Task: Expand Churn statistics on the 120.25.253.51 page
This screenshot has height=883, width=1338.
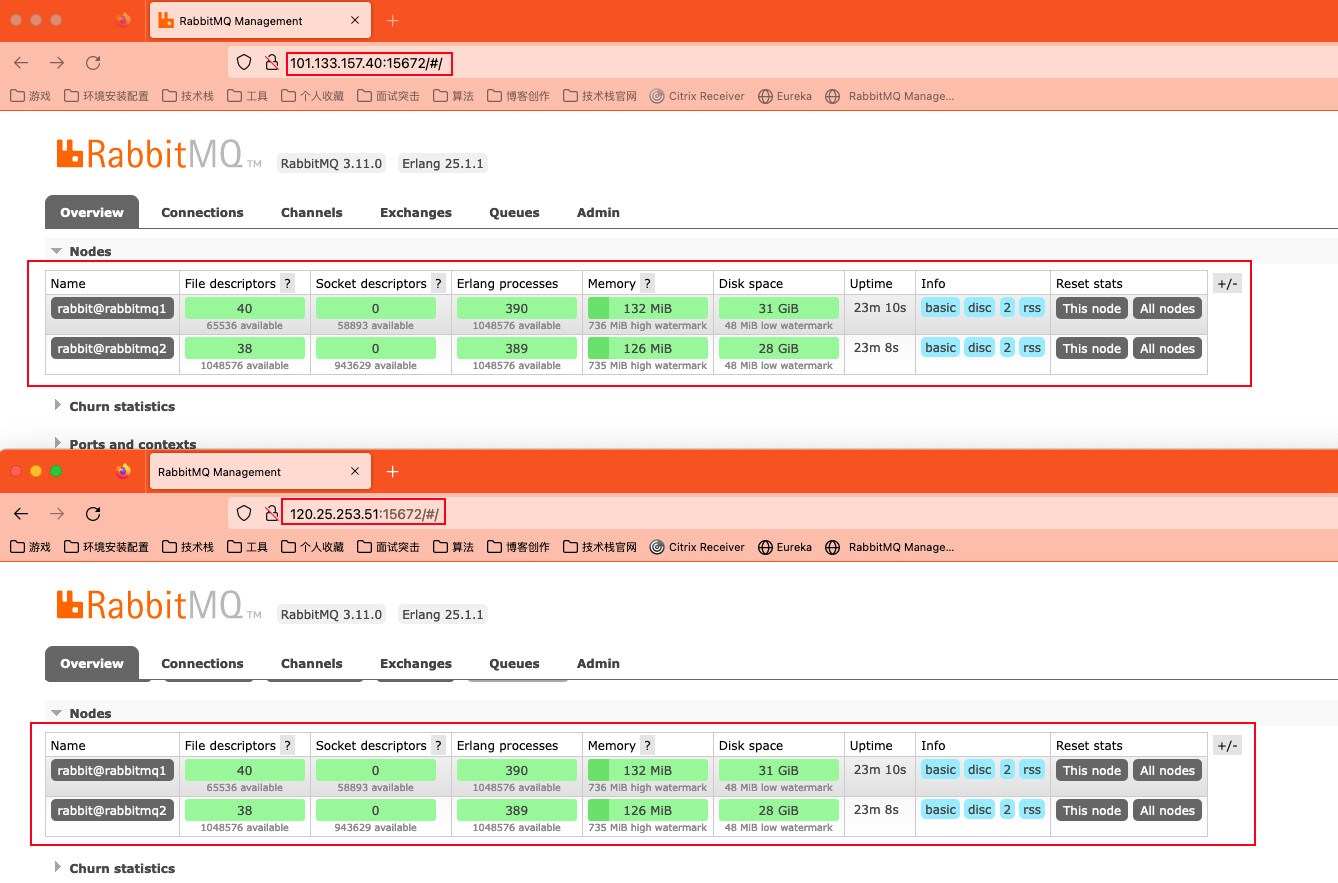Action: (x=114, y=868)
